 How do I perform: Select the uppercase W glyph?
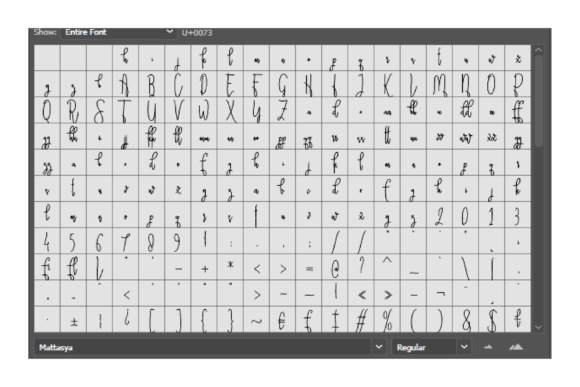pyautogui.click(x=204, y=111)
